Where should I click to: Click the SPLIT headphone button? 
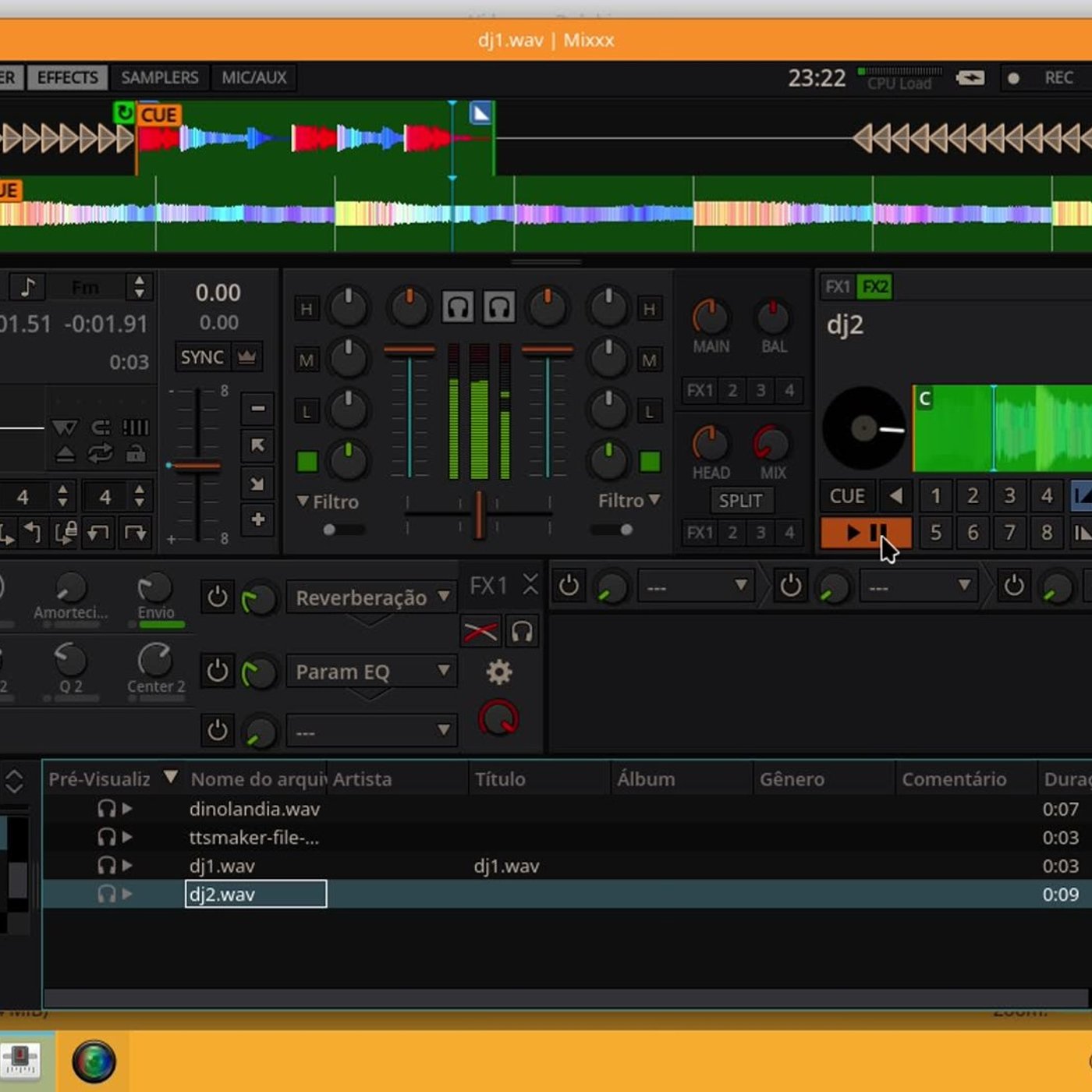(x=740, y=501)
